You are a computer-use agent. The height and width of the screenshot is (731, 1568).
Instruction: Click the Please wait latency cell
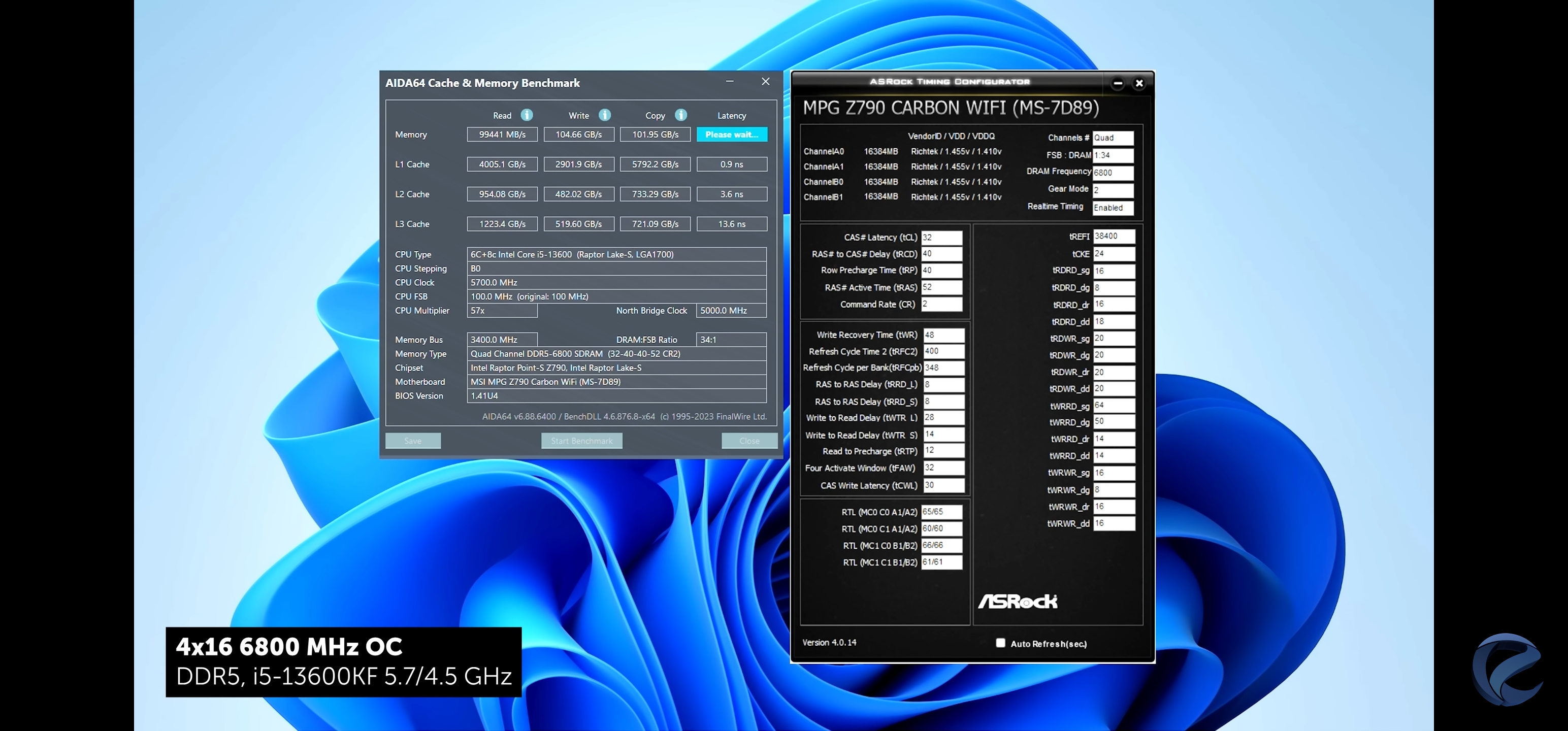tap(732, 135)
